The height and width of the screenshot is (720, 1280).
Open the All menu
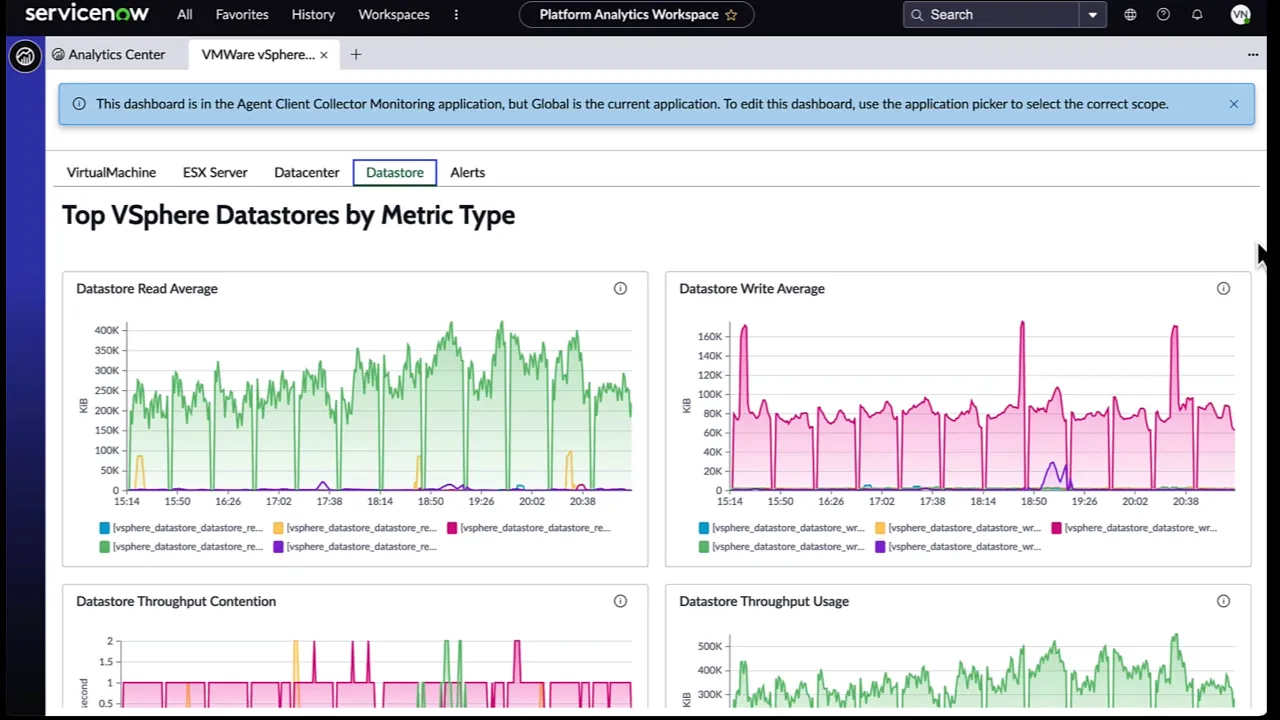[x=185, y=14]
